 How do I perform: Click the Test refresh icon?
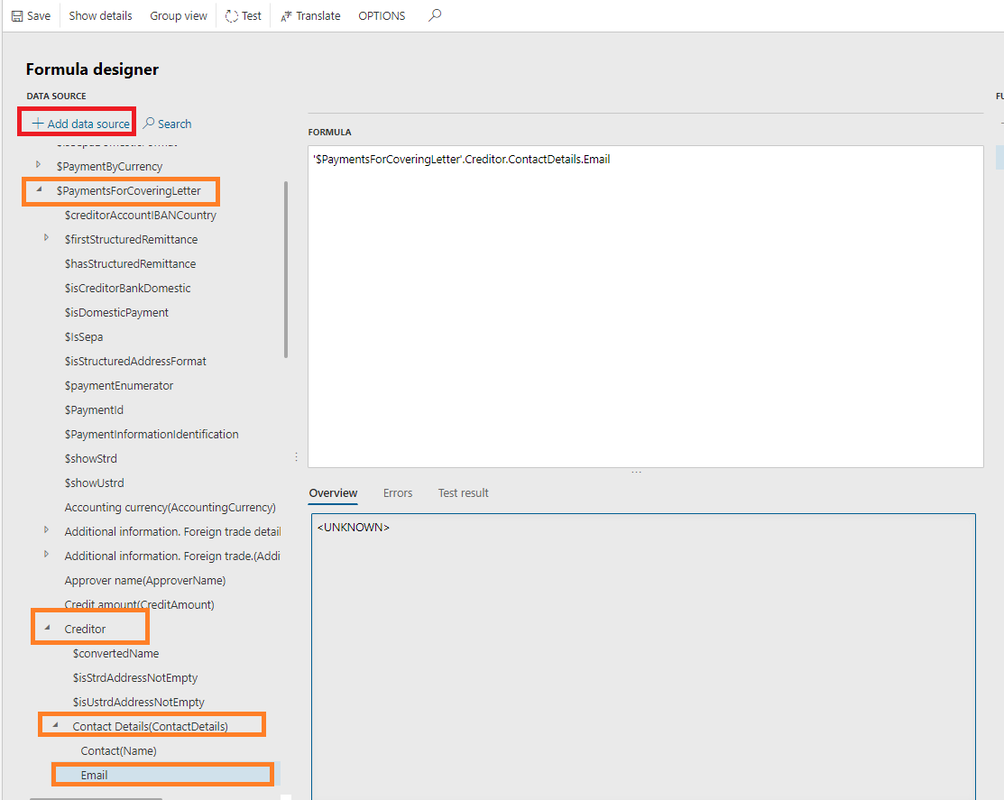point(232,16)
